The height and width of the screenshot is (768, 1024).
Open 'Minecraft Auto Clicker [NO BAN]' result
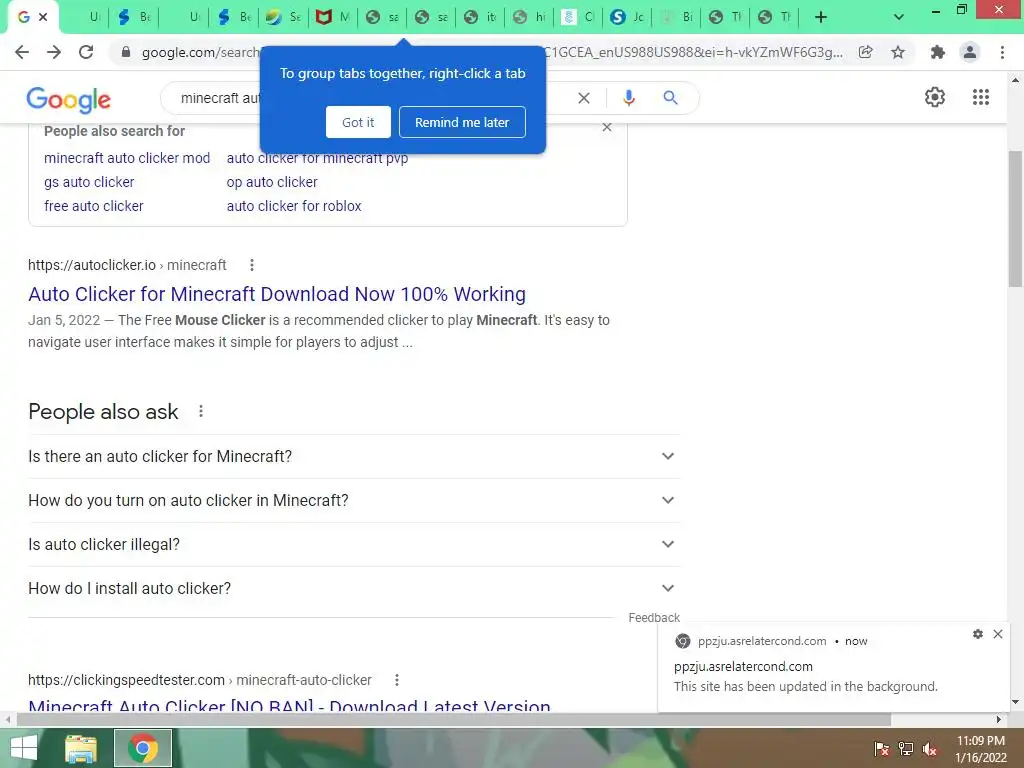(289, 705)
